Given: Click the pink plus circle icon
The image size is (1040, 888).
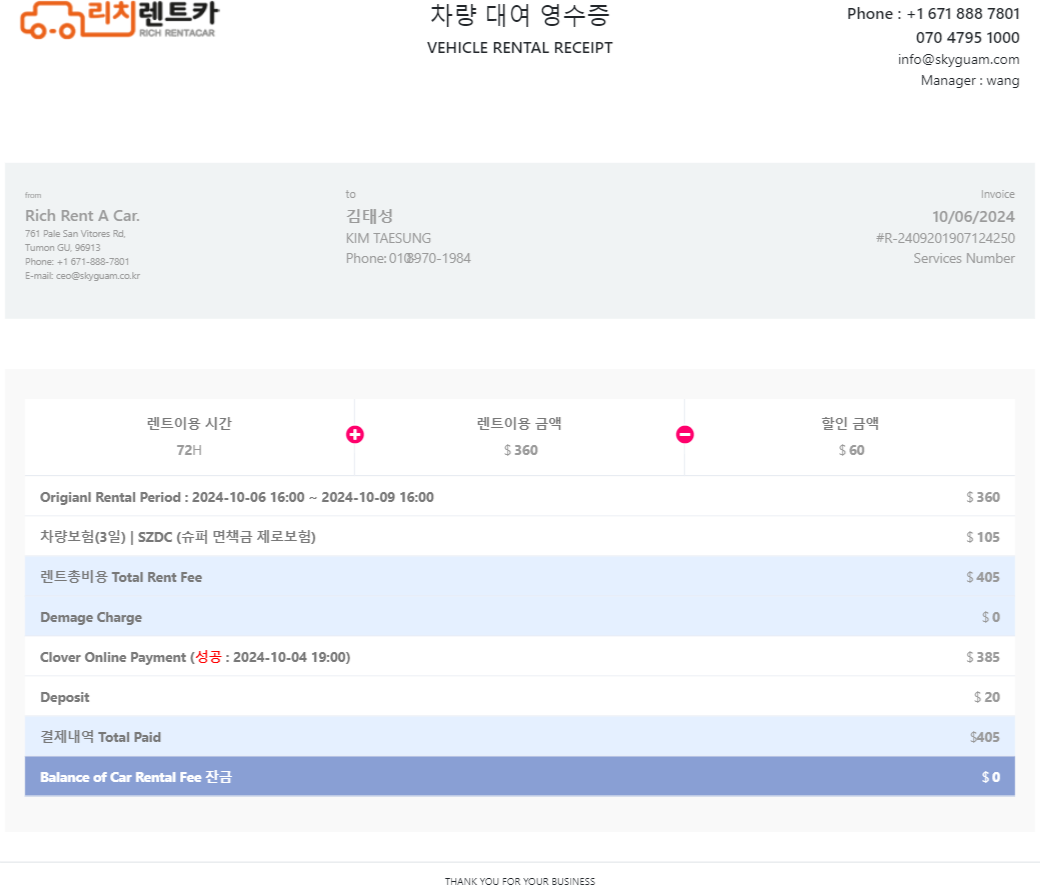Looking at the screenshot, I should pos(355,434).
